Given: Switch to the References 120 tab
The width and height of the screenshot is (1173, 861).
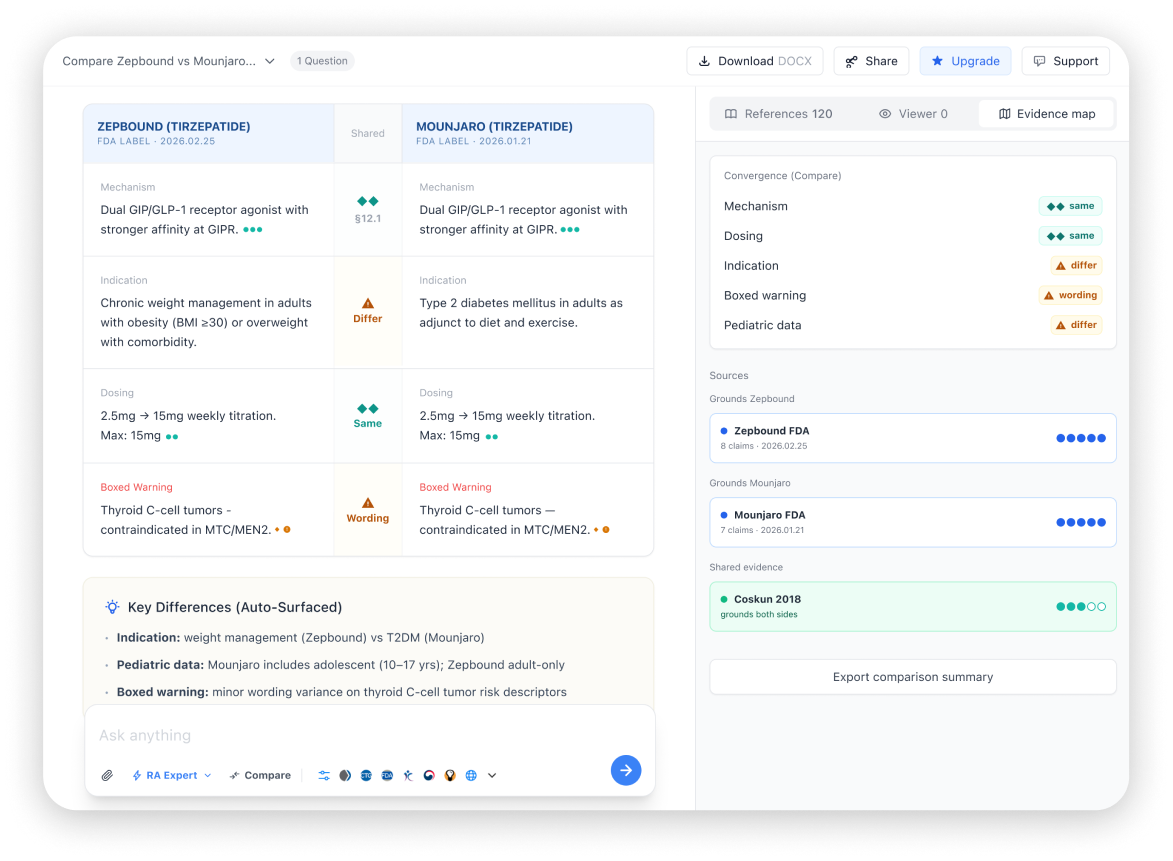Looking at the screenshot, I should (779, 114).
